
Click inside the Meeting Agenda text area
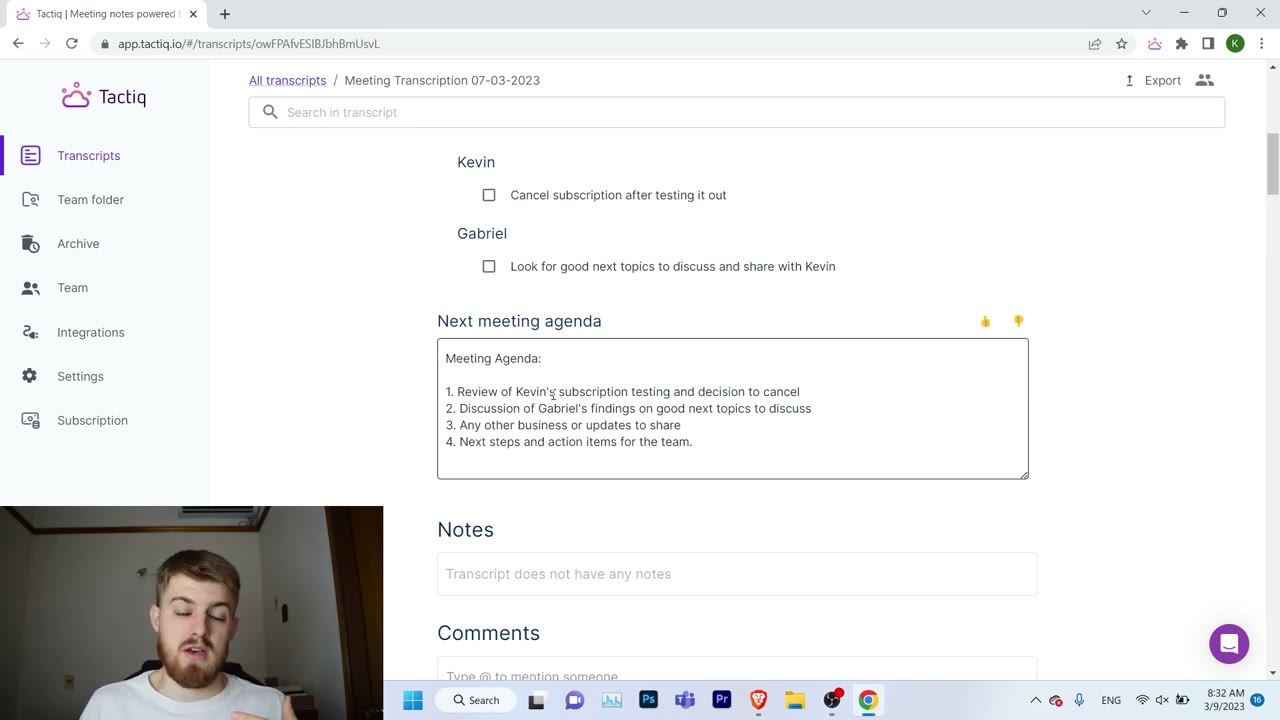click(732, 408)
